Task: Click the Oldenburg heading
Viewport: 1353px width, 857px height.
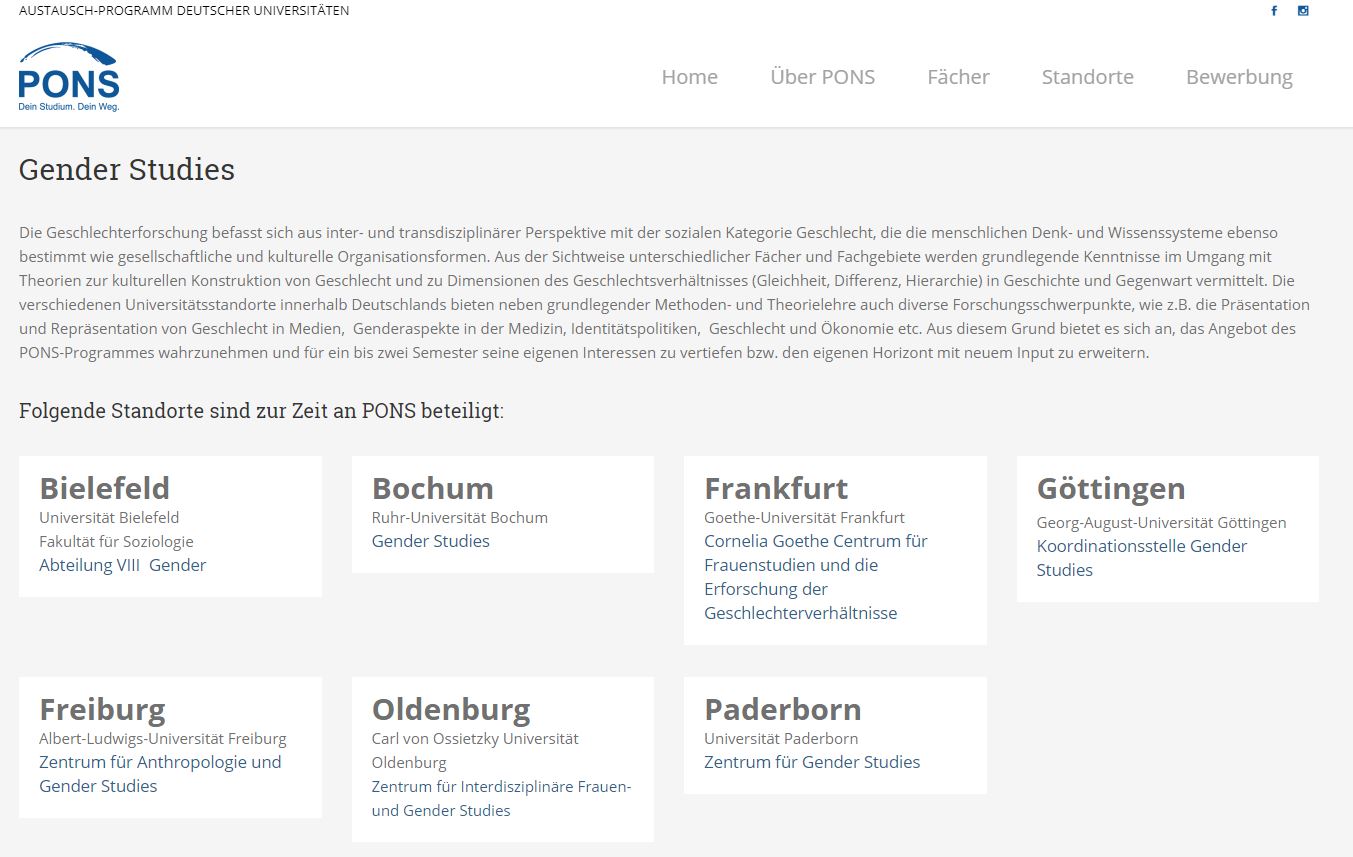Action: point(451,709)
